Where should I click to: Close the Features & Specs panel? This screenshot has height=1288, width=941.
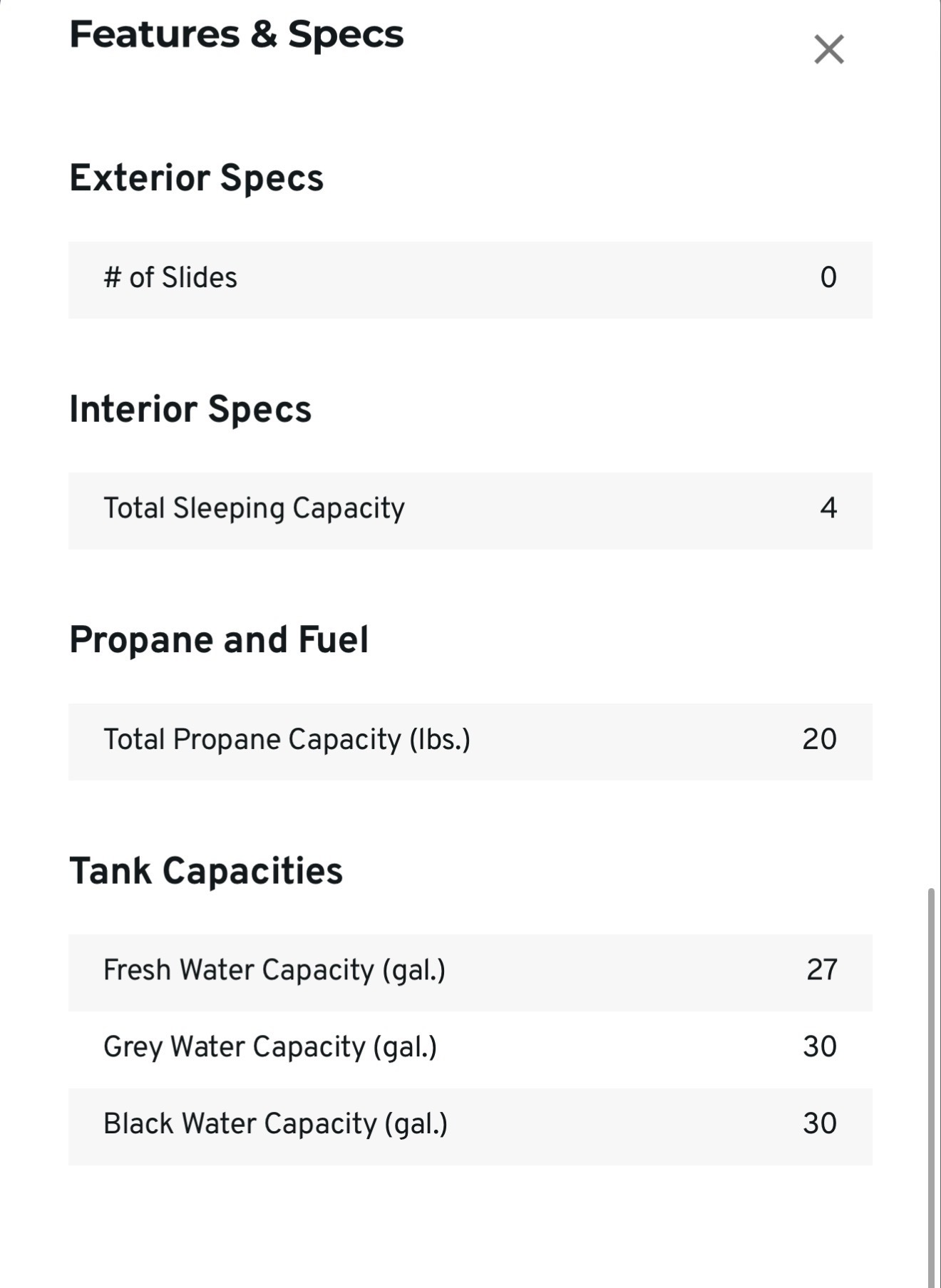pos(829,49)
